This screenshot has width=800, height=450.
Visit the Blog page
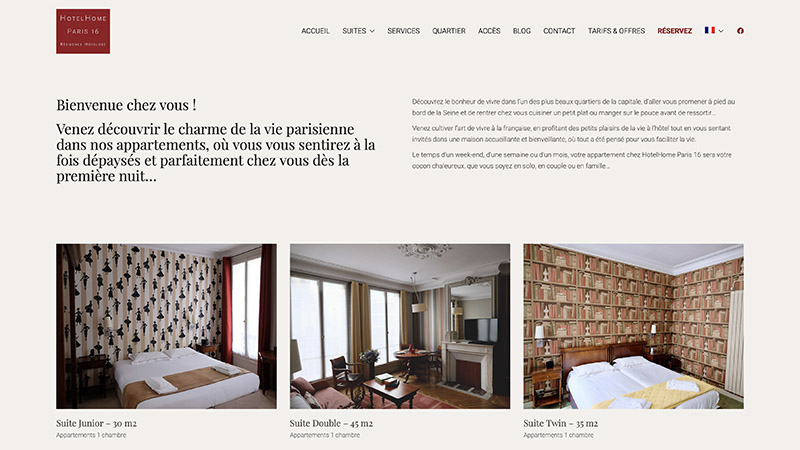click(522, 31)
